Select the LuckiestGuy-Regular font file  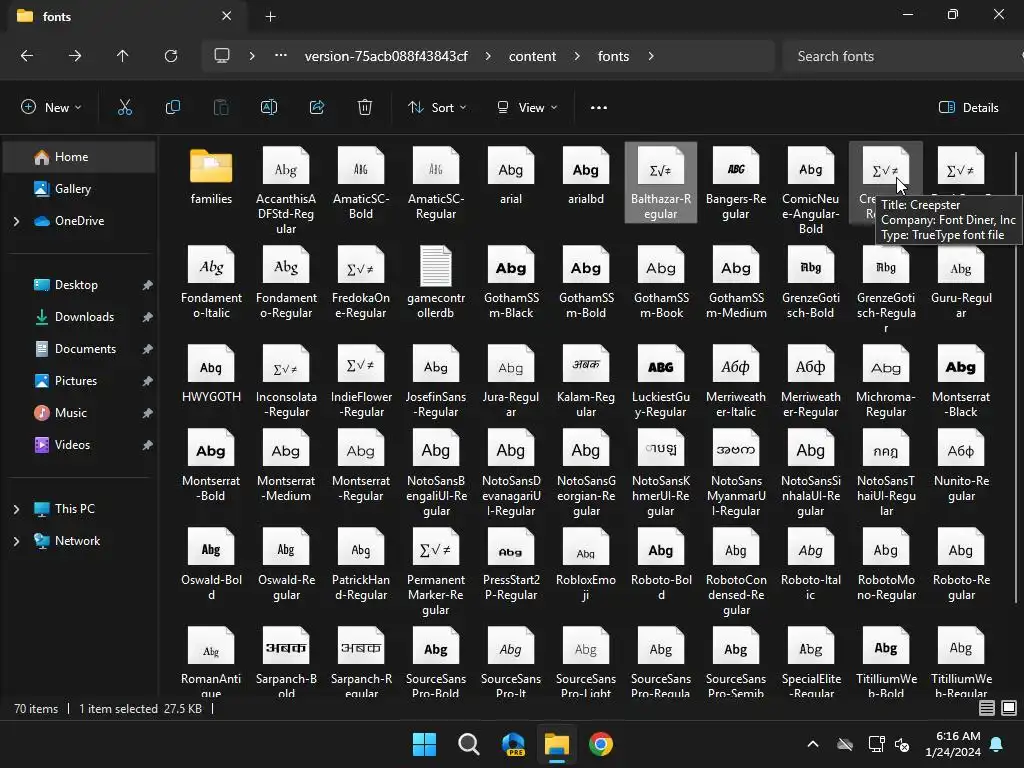tap(661, 382)
